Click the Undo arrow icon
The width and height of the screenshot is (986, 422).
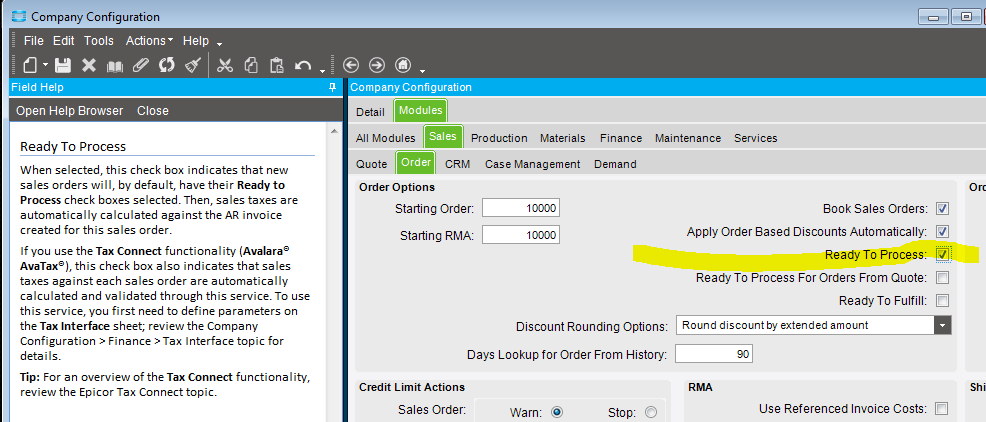303,65
